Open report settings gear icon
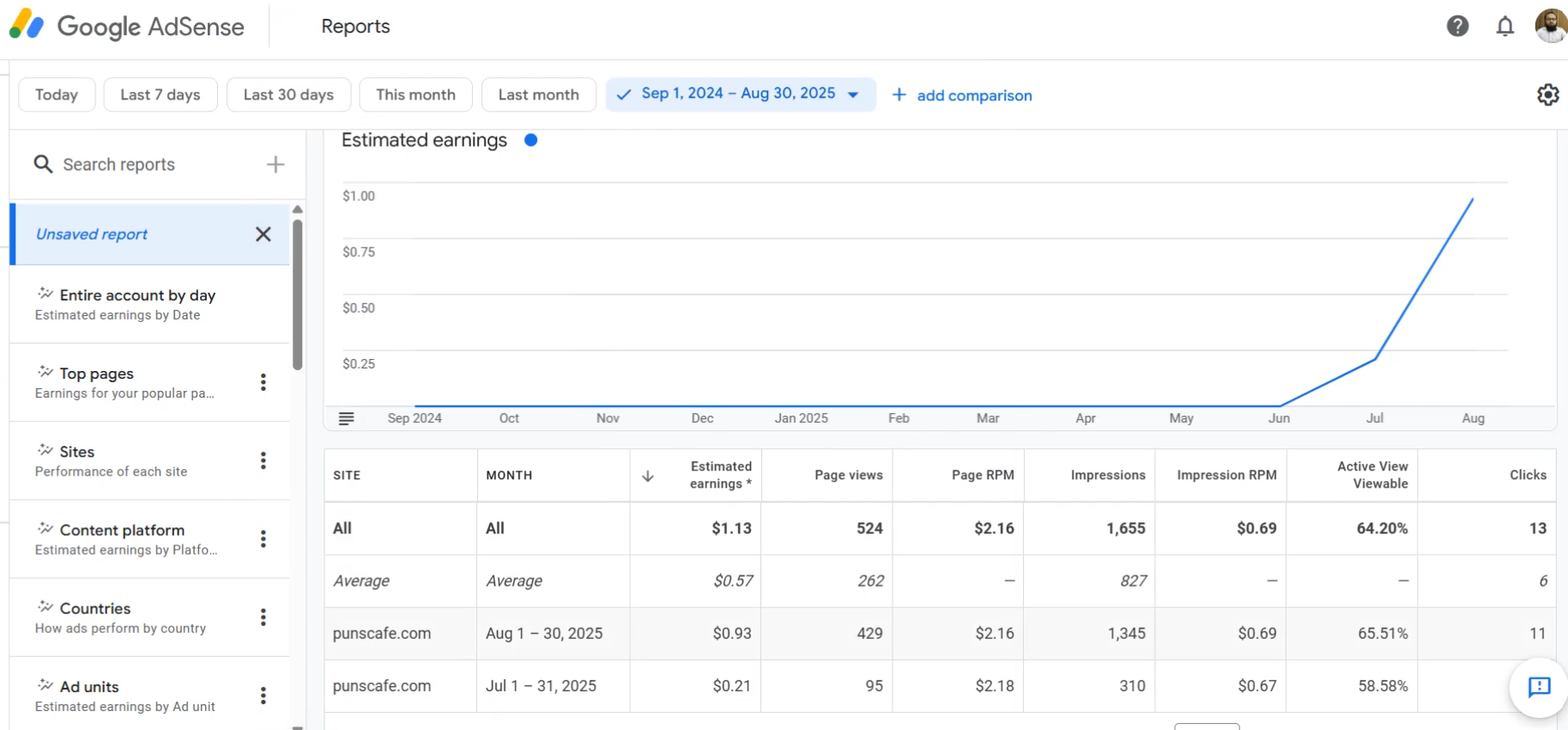Image resolution: width=1568 pixels, height=730 pixels. [1547, 94]
